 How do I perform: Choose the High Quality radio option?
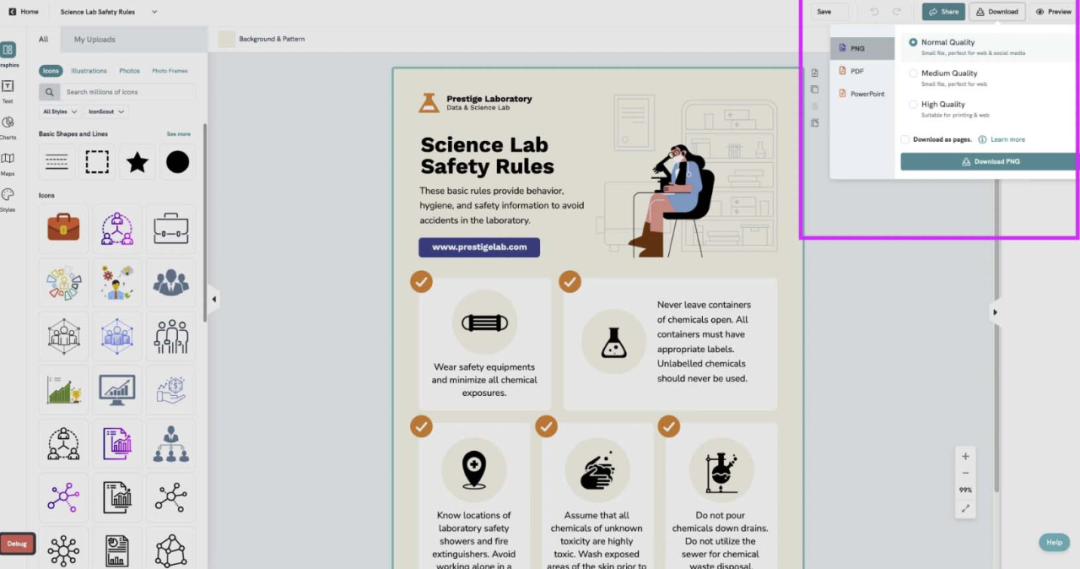click(x=913, y=104)
